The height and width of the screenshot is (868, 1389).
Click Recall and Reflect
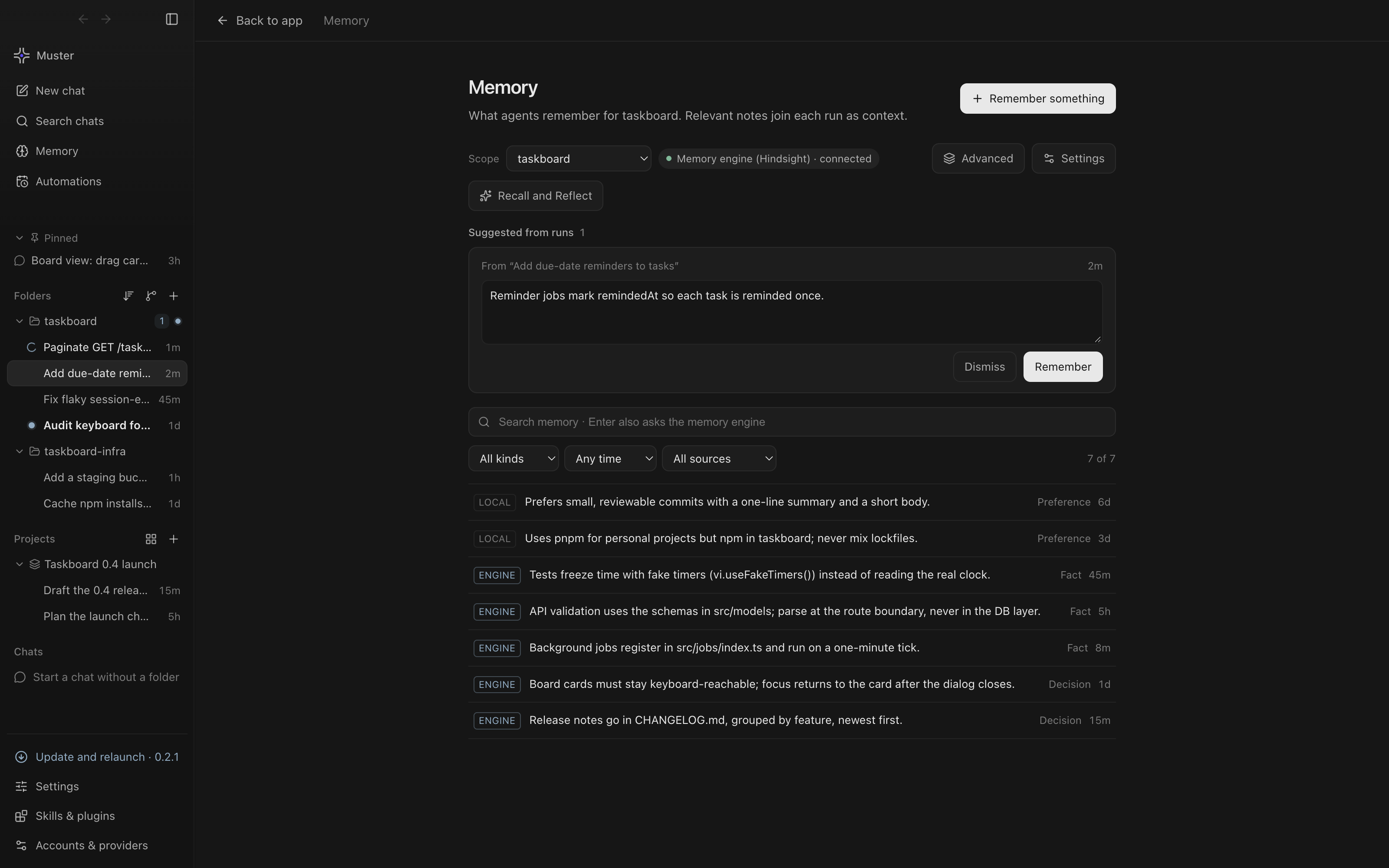point(536,196)
